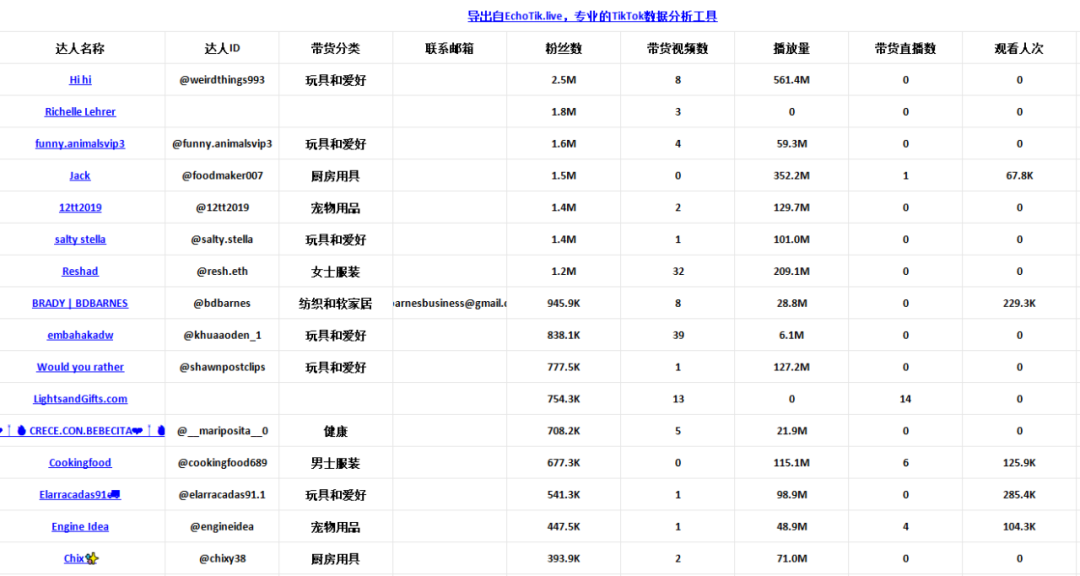Open the salty stella creator link
1080x576 pixels.
click(80, 239)
